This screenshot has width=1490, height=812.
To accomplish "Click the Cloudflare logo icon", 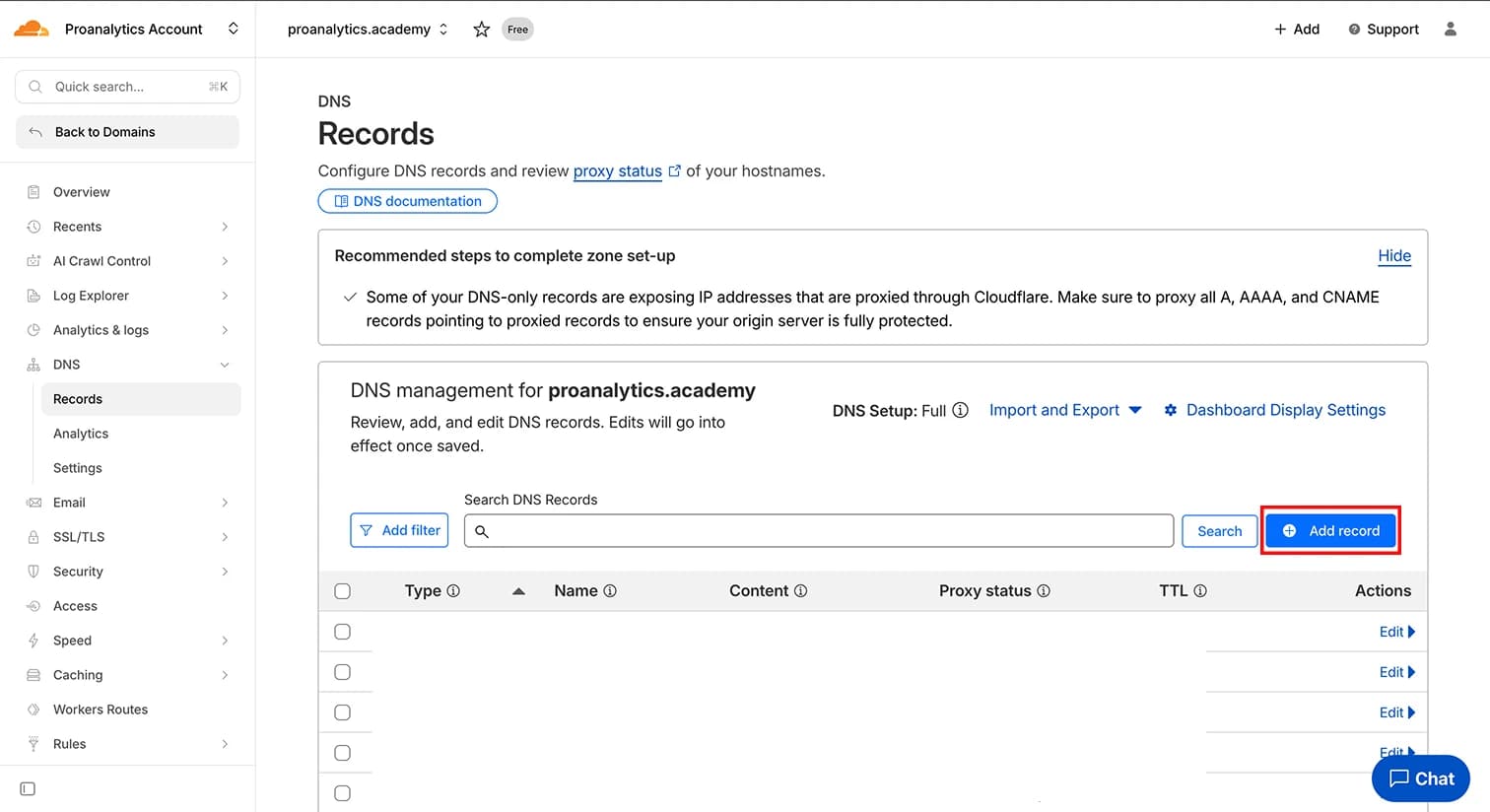I will tap(32, 29).
